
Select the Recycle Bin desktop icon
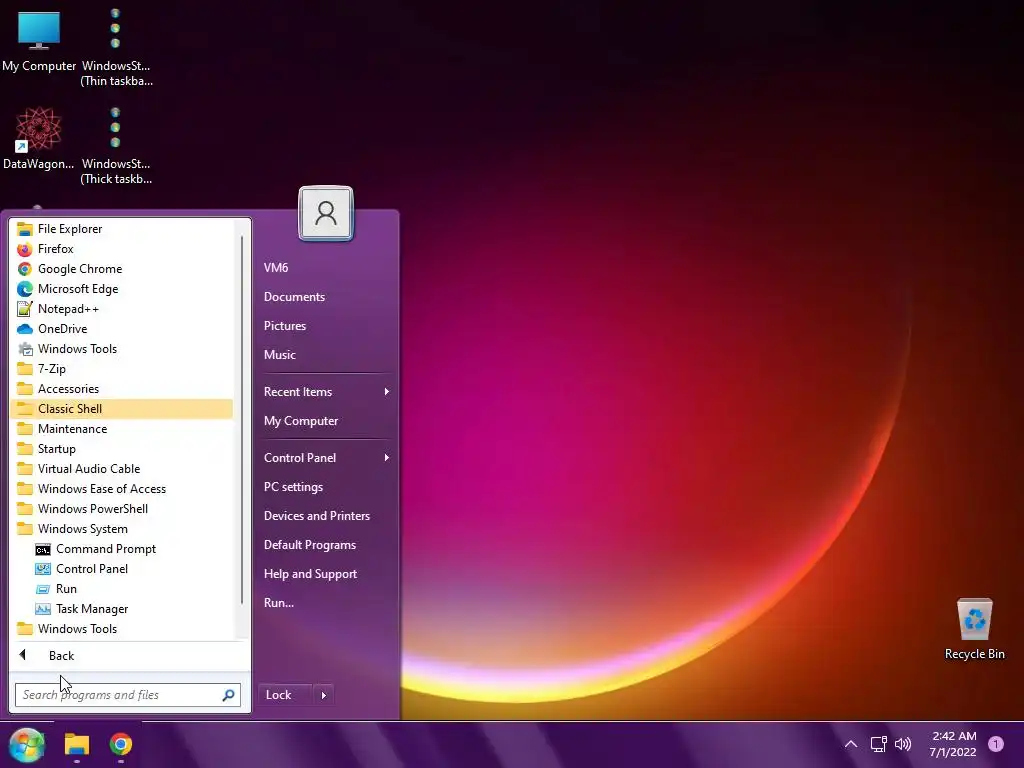(x=974, y=630)
